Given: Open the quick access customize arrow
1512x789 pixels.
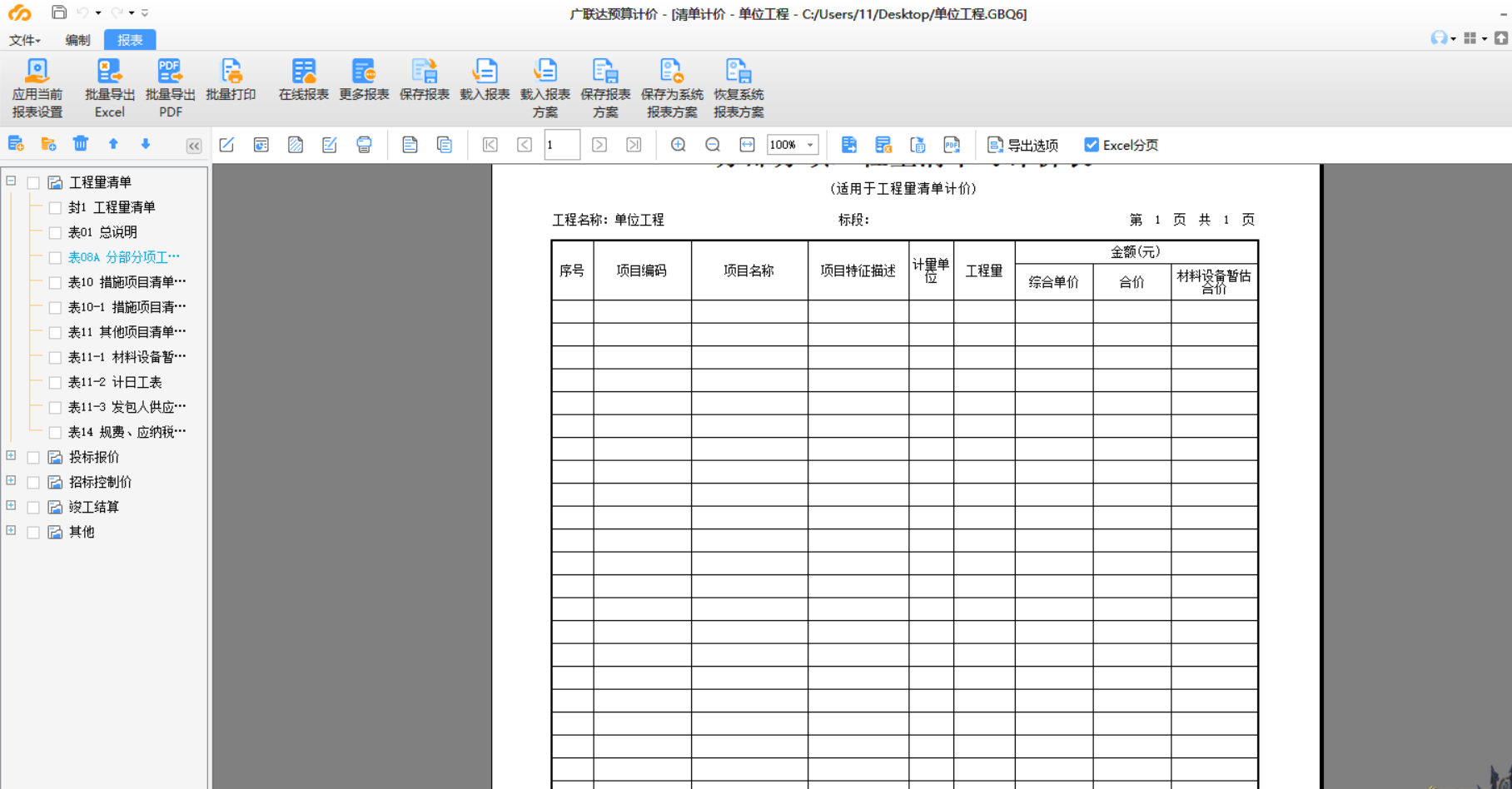Looking at the screenshot, I should click(x=145, y=13).
